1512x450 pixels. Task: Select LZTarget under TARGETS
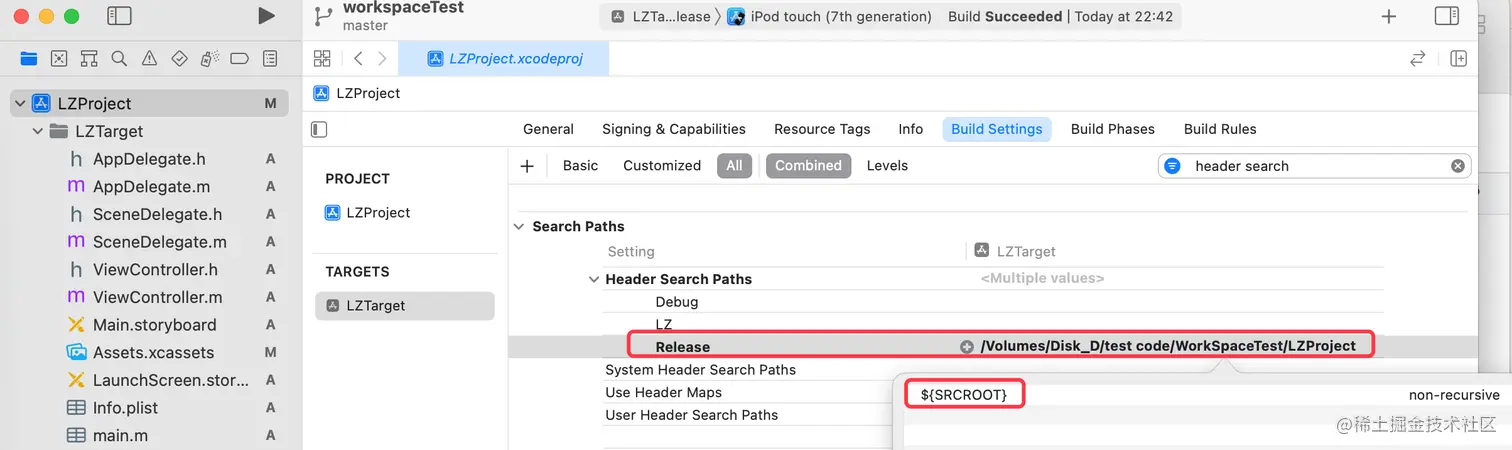click(405, 306)
